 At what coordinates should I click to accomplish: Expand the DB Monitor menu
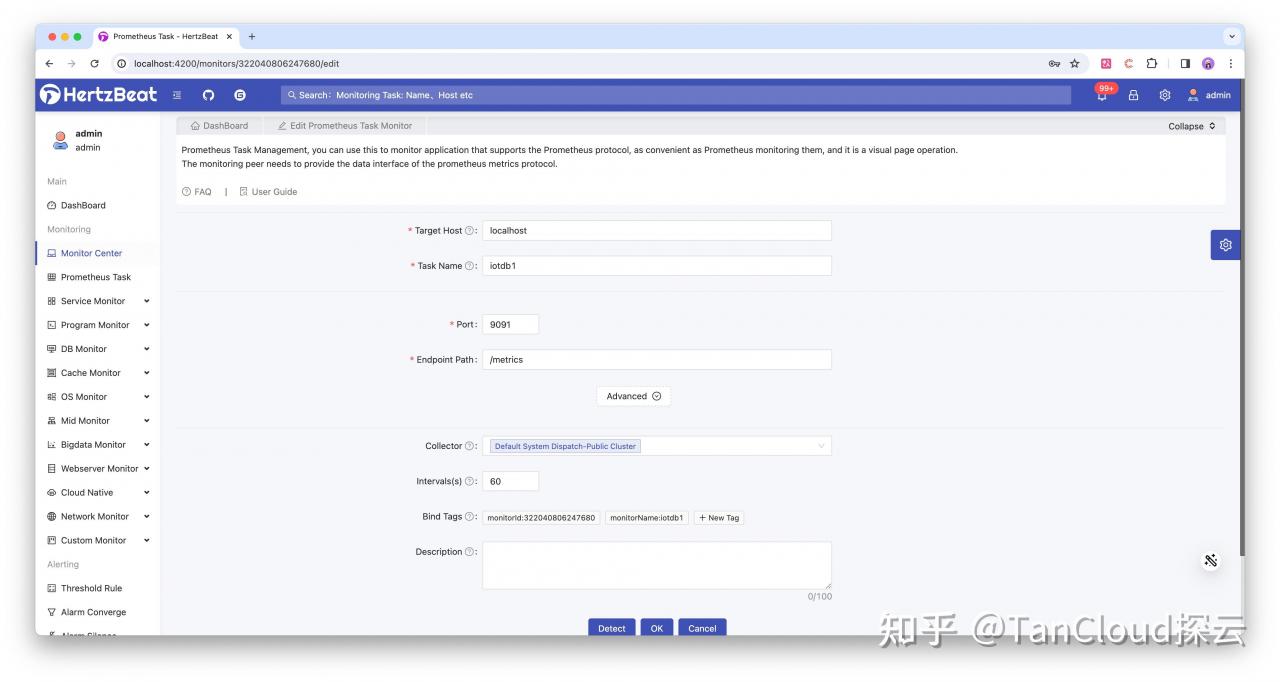98,349
